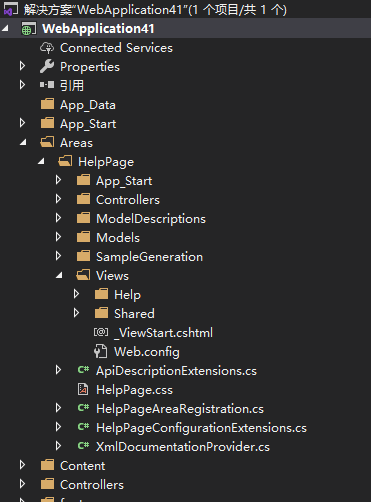The height and width of the screenshot is (502, 371).
Task: Expand the Help folder
Action: pos(76,294)
